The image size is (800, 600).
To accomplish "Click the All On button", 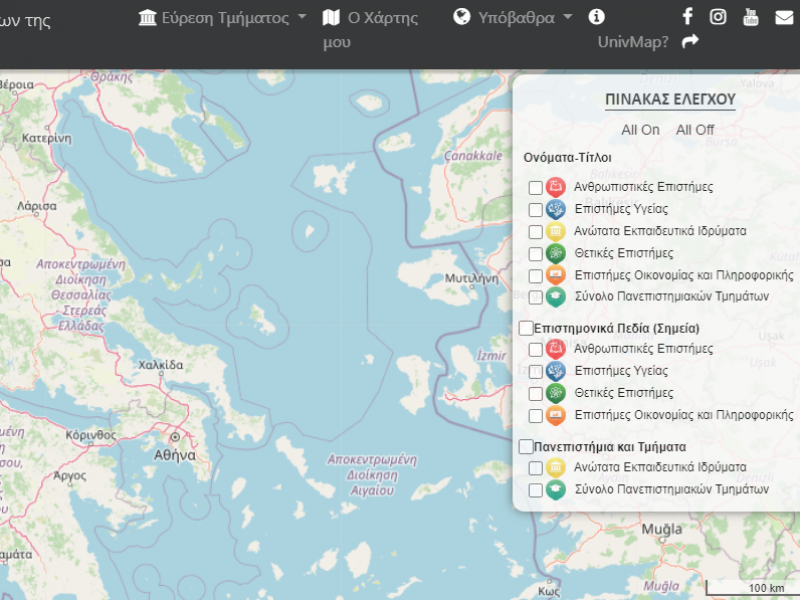I will click(x=640, y=130).
